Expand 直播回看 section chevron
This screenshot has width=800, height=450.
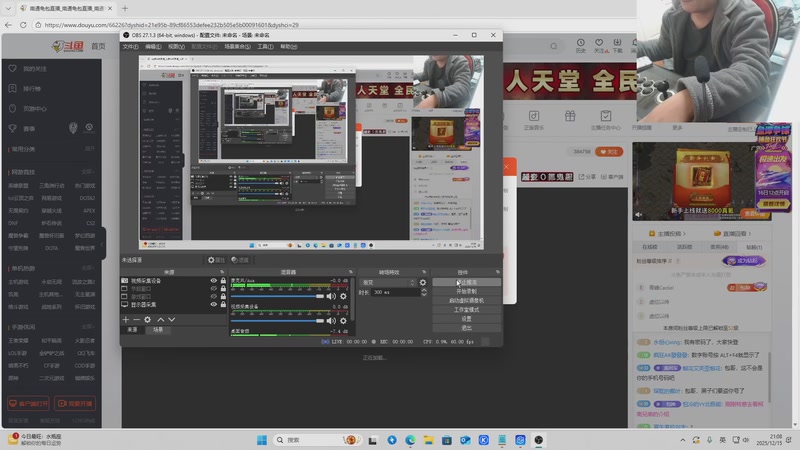tap(749, 234)
